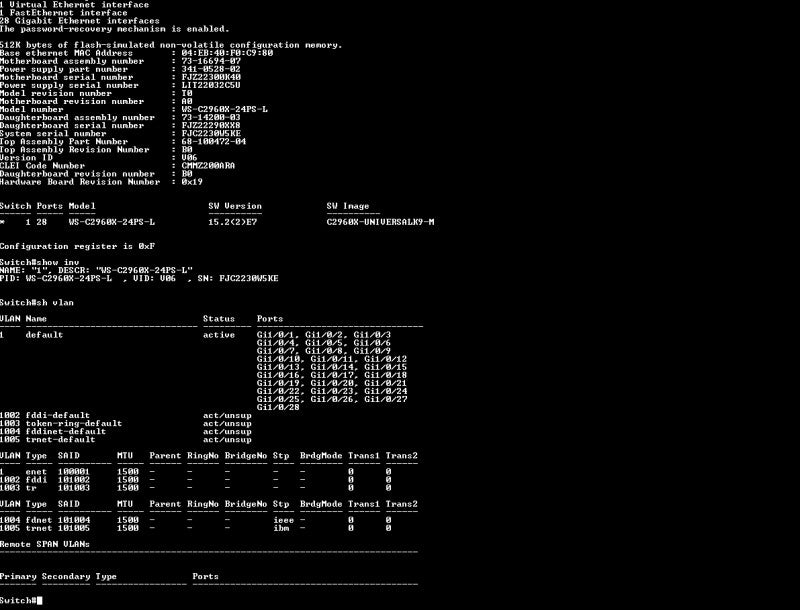Click port Gi1/0/28 in the ports list

pyautogui.click(x=278, y=408)
